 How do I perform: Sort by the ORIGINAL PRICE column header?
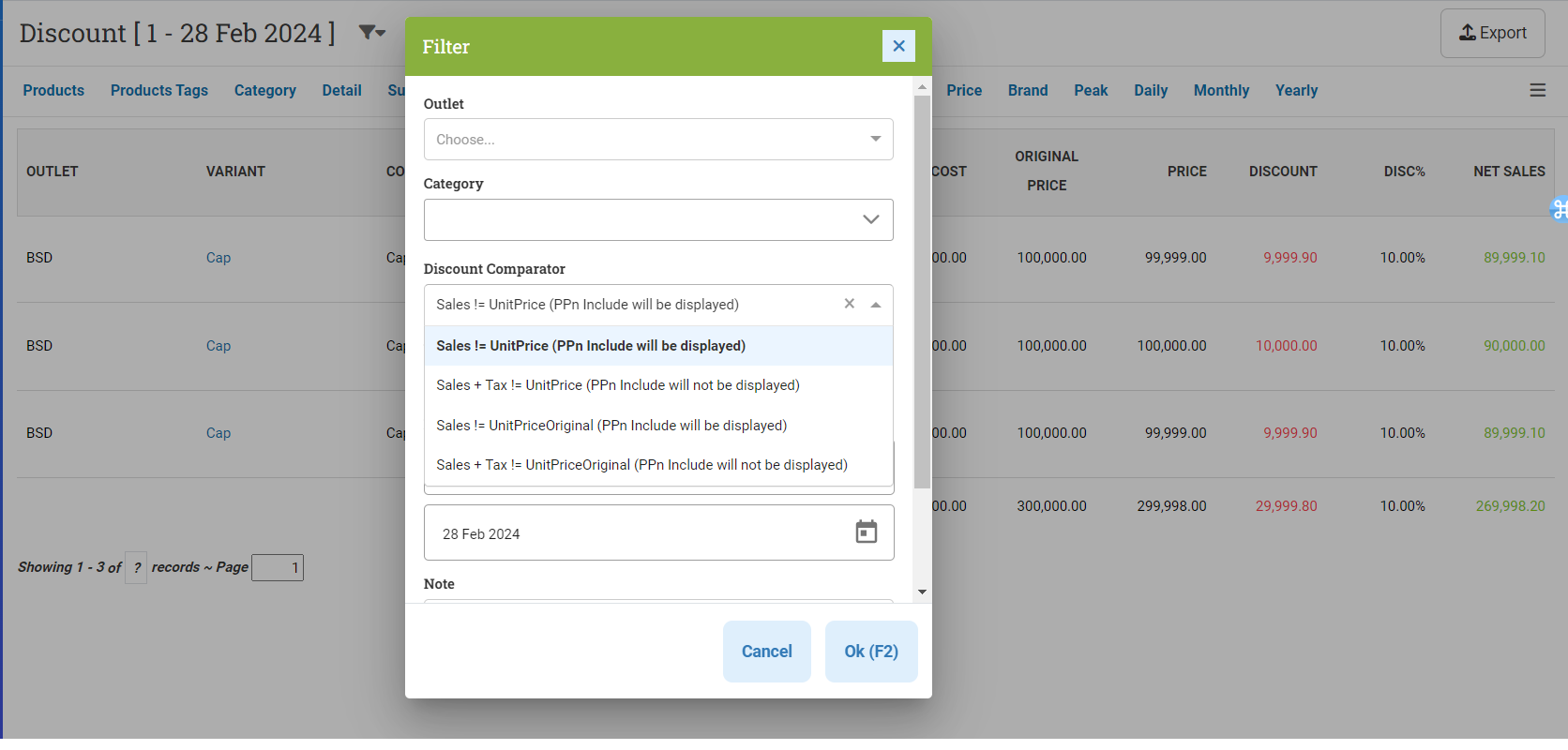coord(1047,171)
